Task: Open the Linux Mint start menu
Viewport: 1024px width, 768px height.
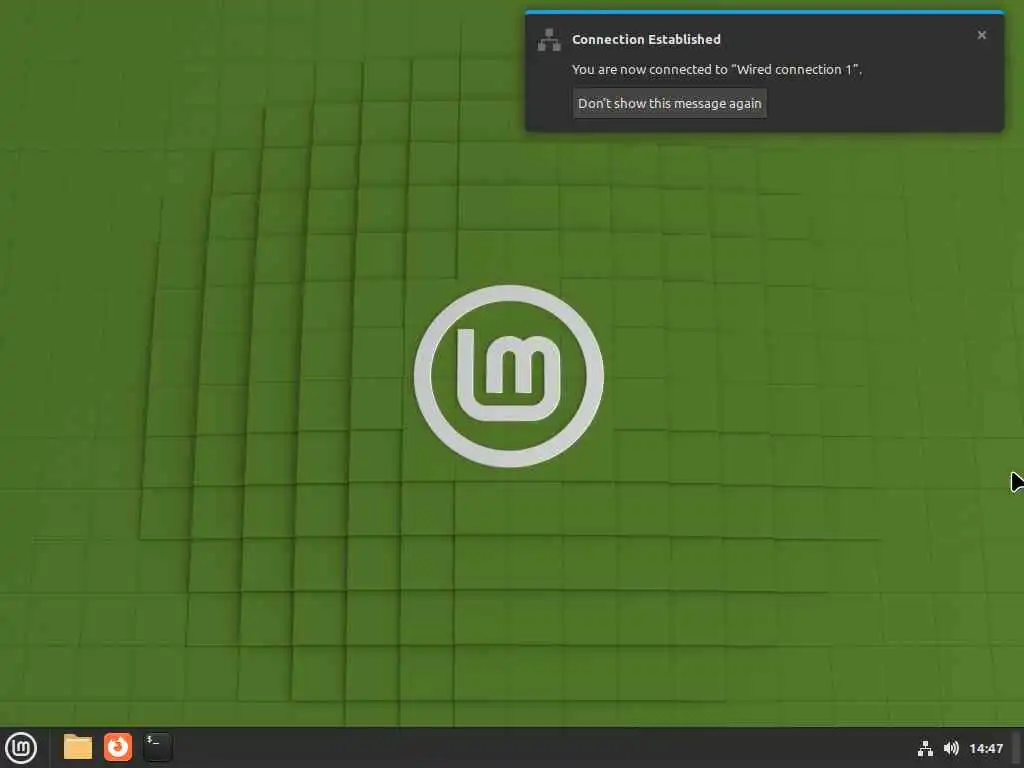Action: (21, 748)
